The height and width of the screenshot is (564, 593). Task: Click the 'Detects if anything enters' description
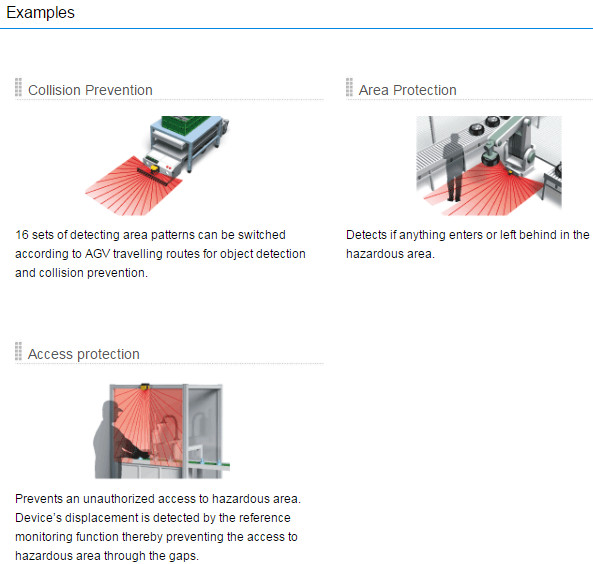click(467, 244)
